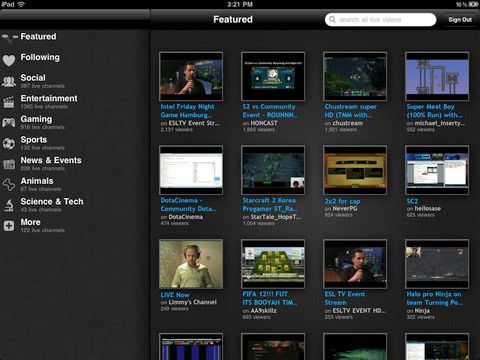480x360 pixels.
Task: Select the Entertainment category label
Action: click(x=49, y=98)
